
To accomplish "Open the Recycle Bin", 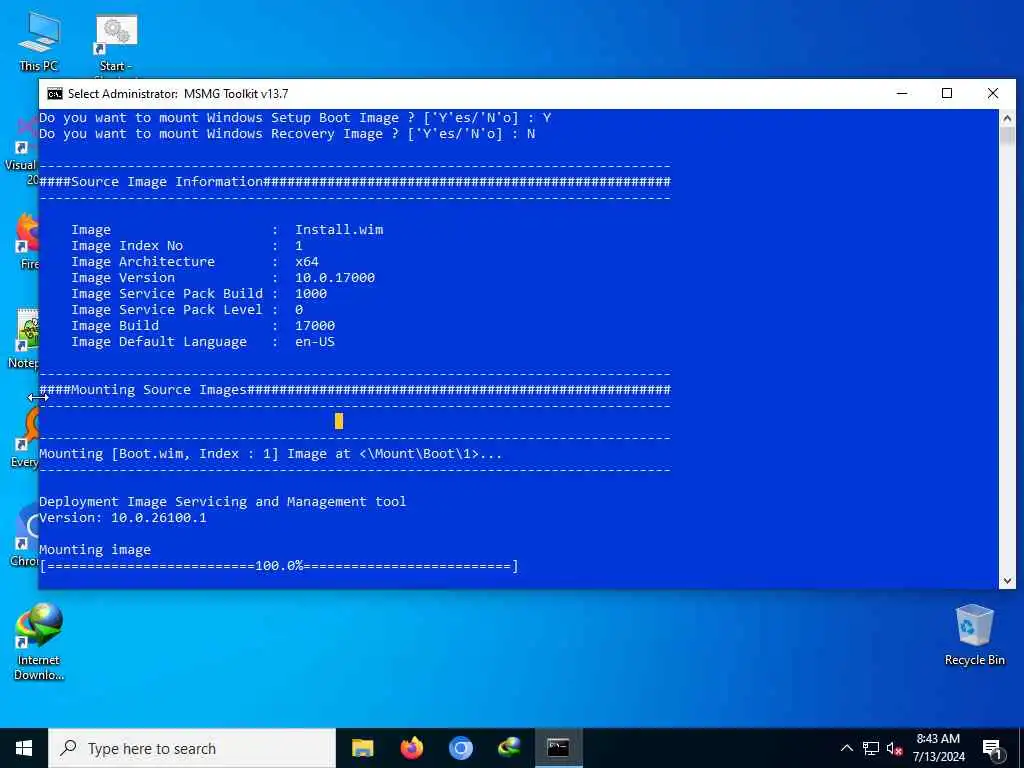I will [x=974, y=633].
